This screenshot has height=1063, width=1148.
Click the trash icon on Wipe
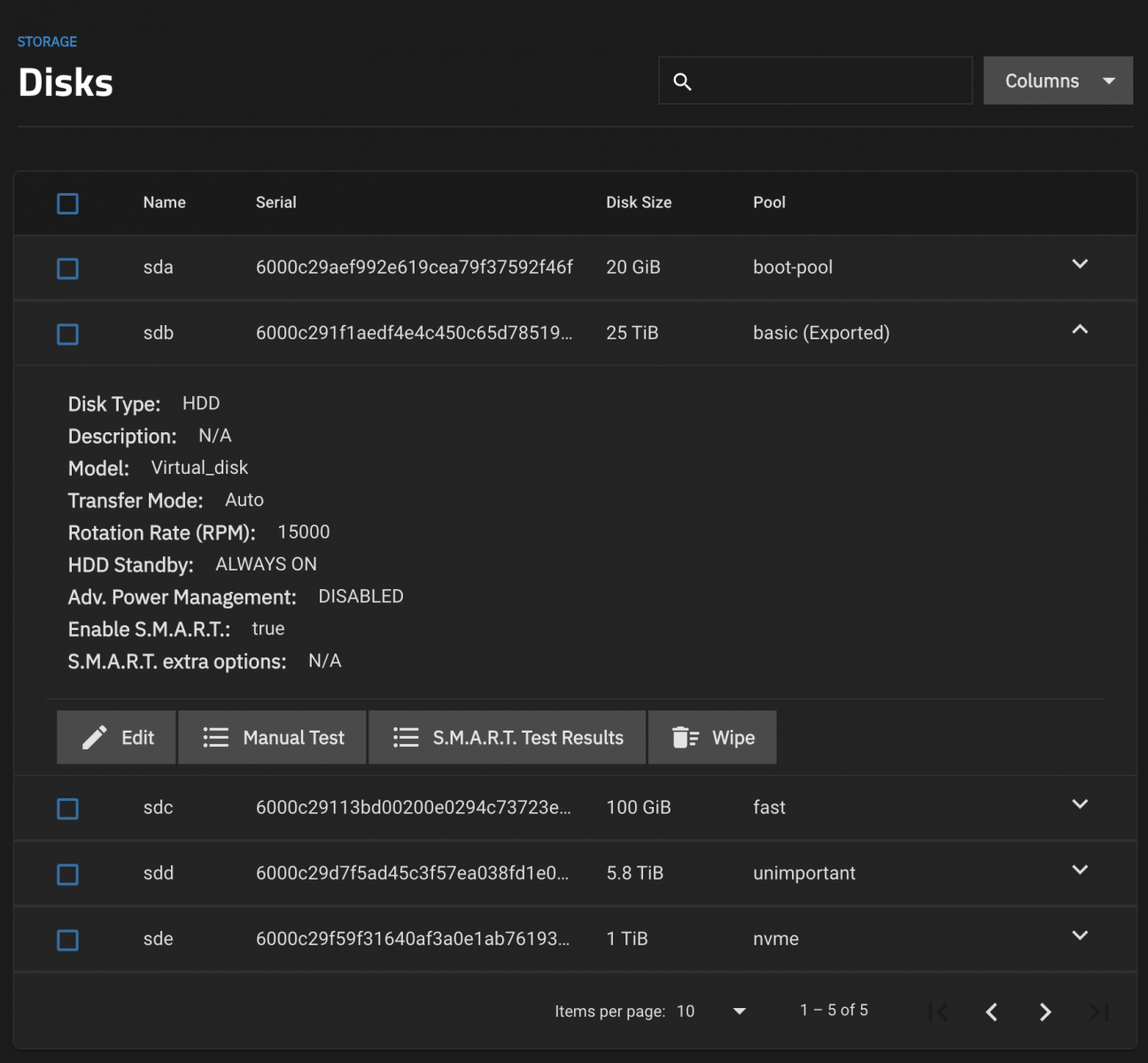click(x=686, y=738)
